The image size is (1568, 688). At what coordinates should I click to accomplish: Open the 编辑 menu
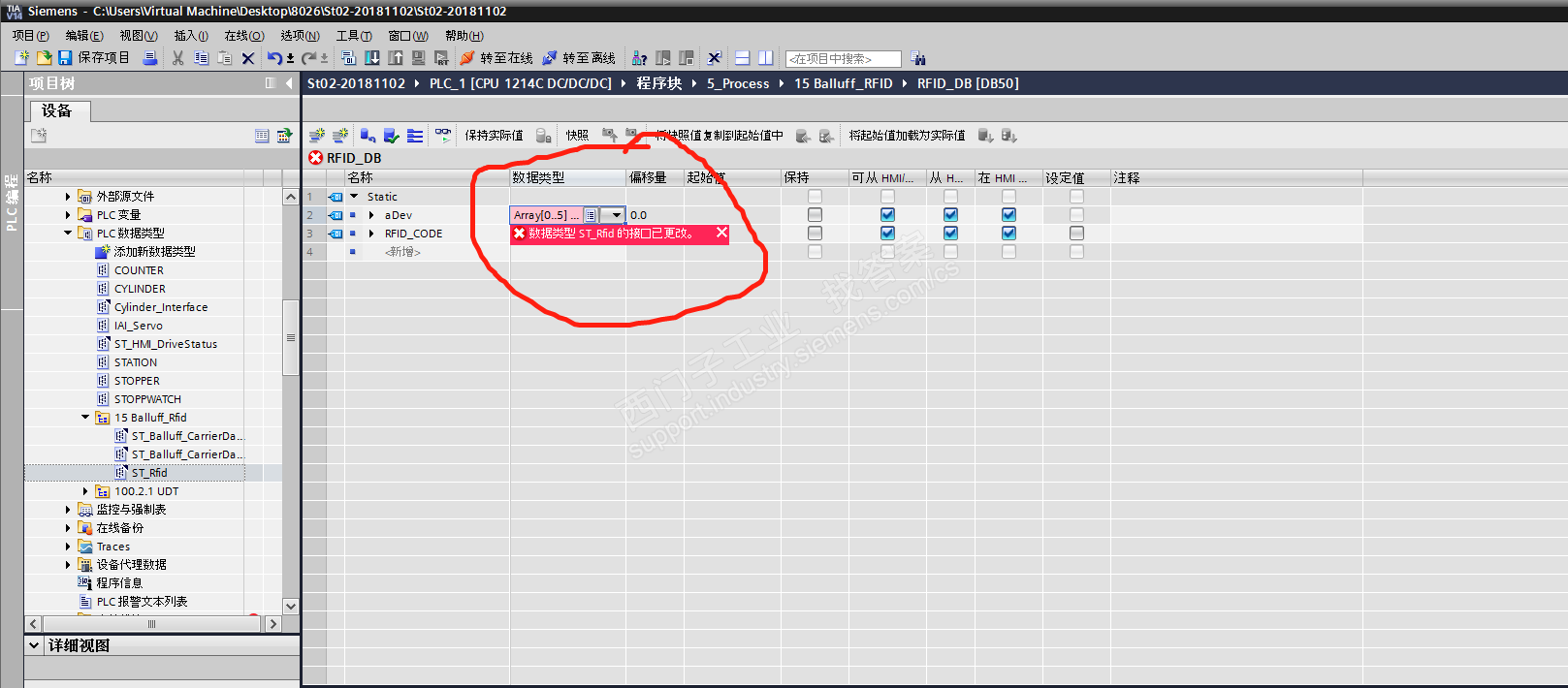pos(84,36)
